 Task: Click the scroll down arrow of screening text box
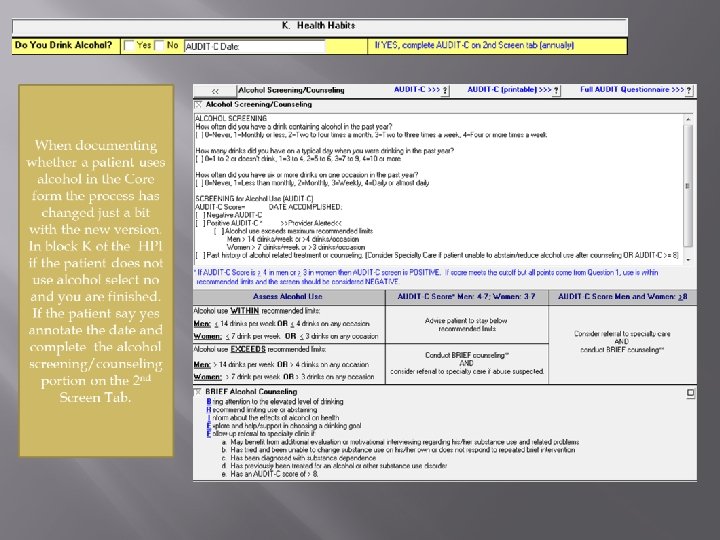[x=688, y=259]
